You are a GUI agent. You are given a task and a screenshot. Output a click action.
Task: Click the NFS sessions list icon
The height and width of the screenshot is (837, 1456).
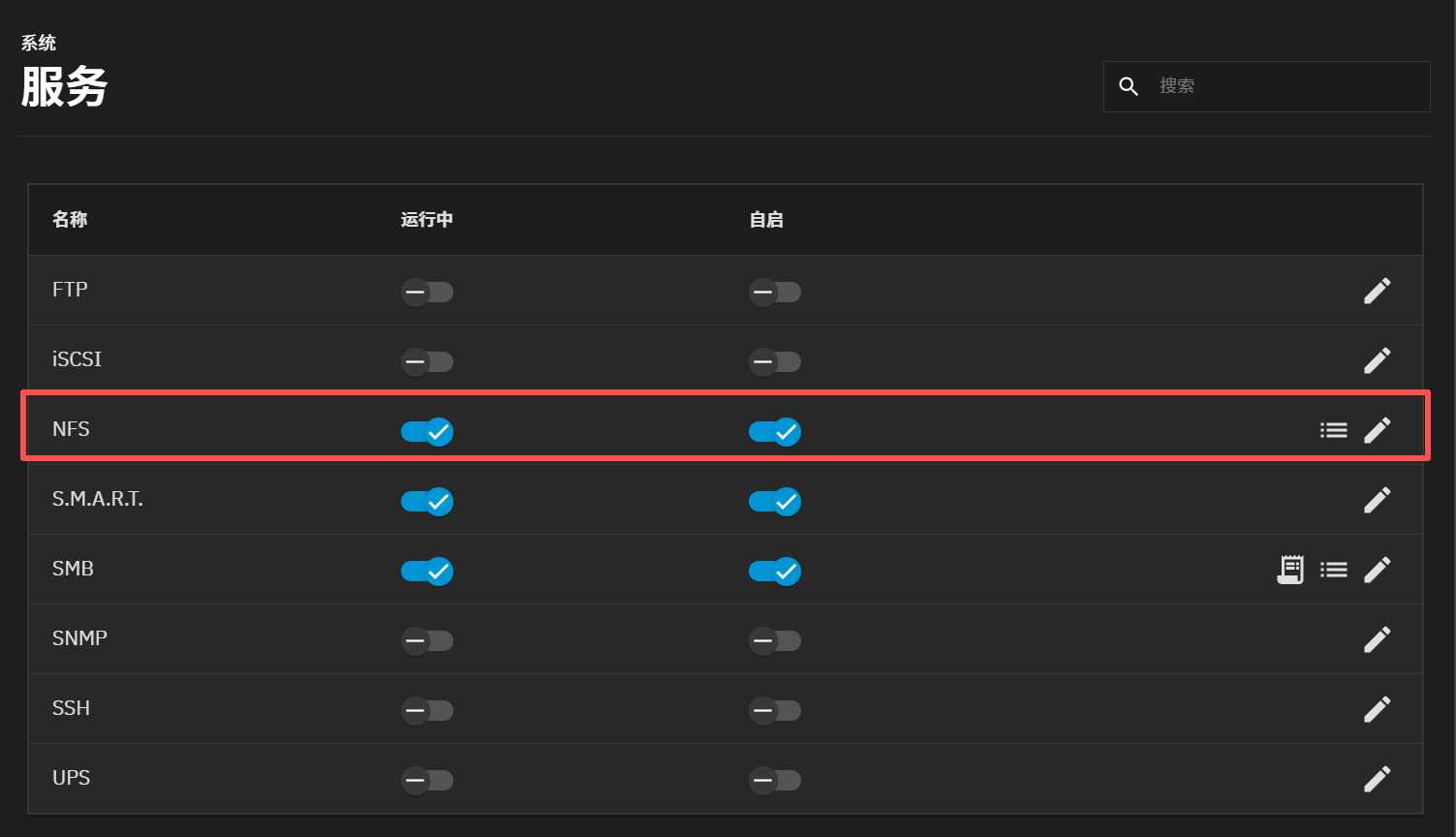tap(1333, 430)
